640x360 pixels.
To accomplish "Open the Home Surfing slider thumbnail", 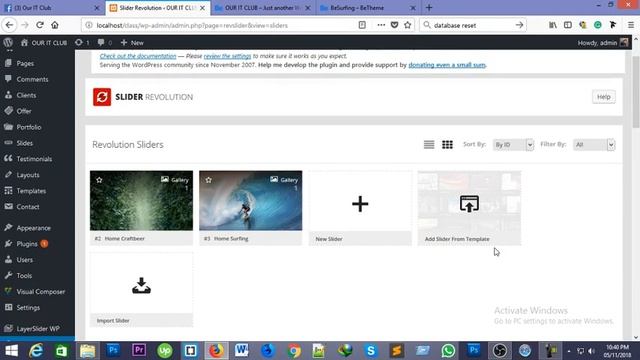I will point(251,200).
